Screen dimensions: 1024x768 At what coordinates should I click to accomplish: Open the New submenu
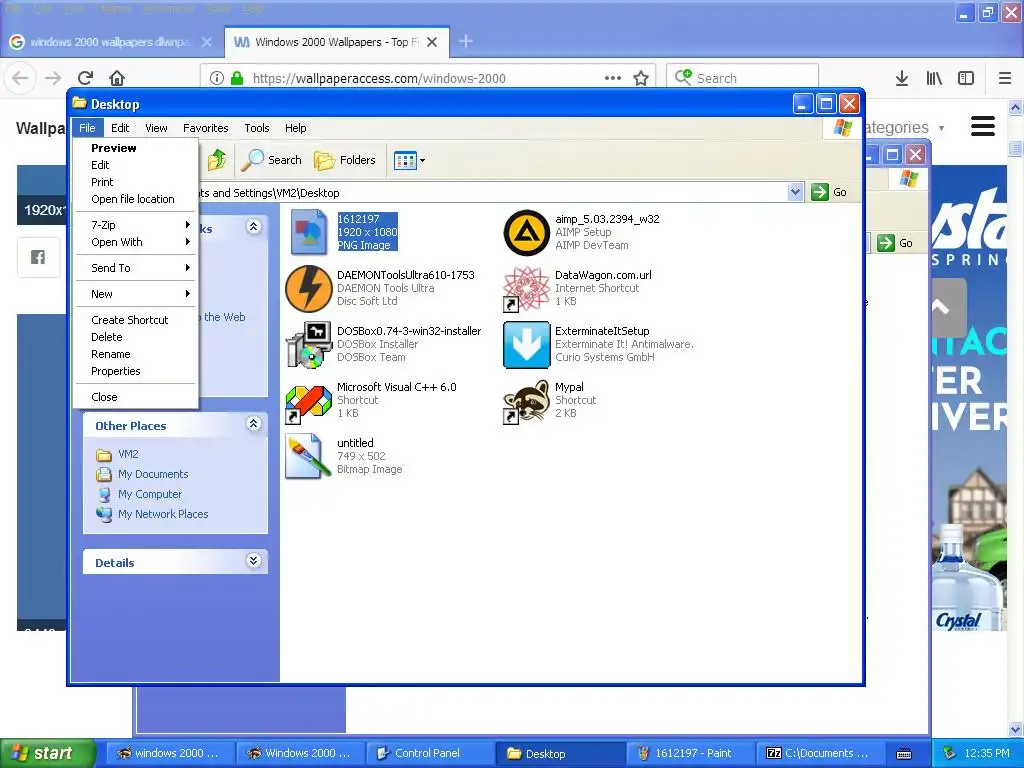point(136,294)
